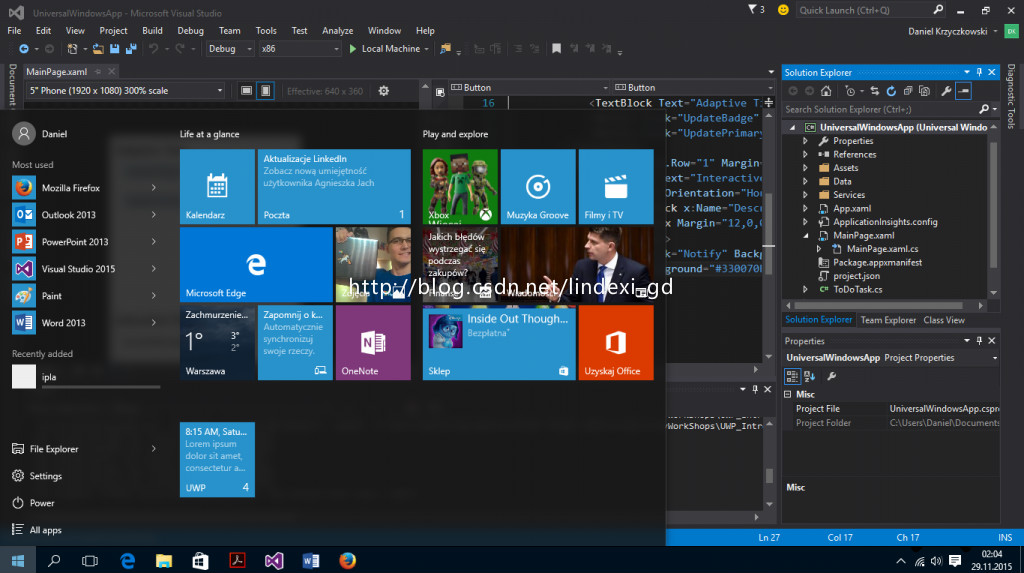Open the Debug configuration dropdown

tap(230, 49)
